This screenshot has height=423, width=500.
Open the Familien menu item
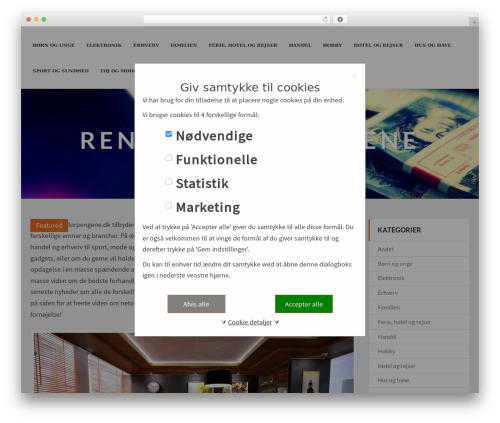pyautogui.click(x=184, y=45)
